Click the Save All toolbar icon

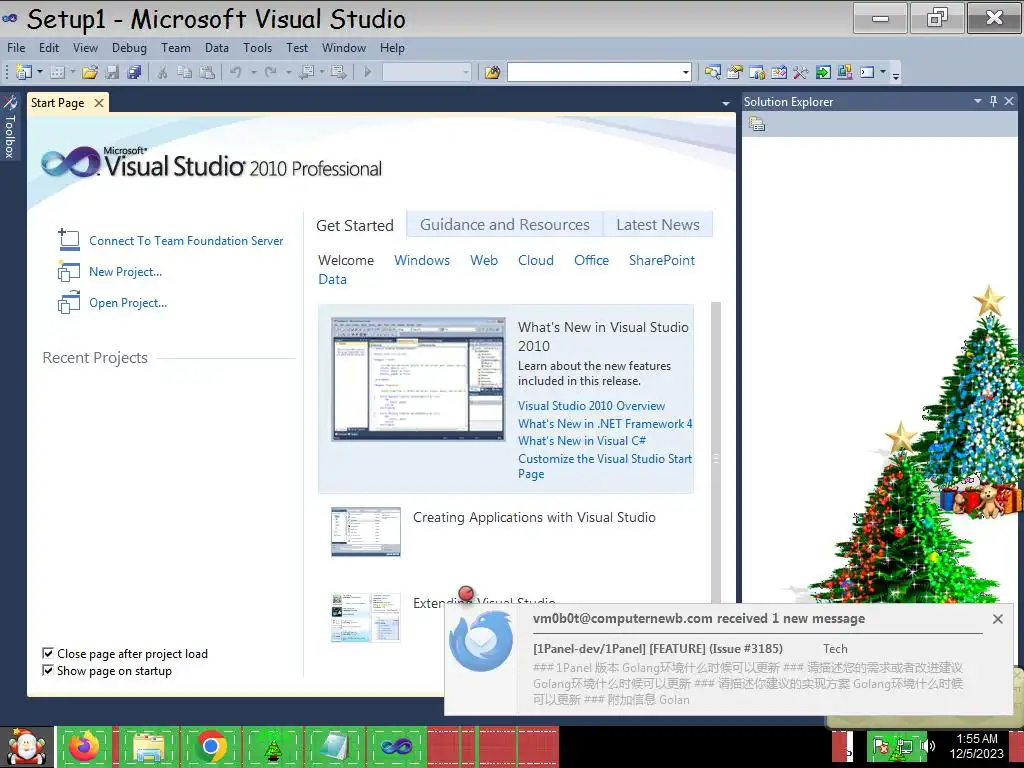click(135, 72)
